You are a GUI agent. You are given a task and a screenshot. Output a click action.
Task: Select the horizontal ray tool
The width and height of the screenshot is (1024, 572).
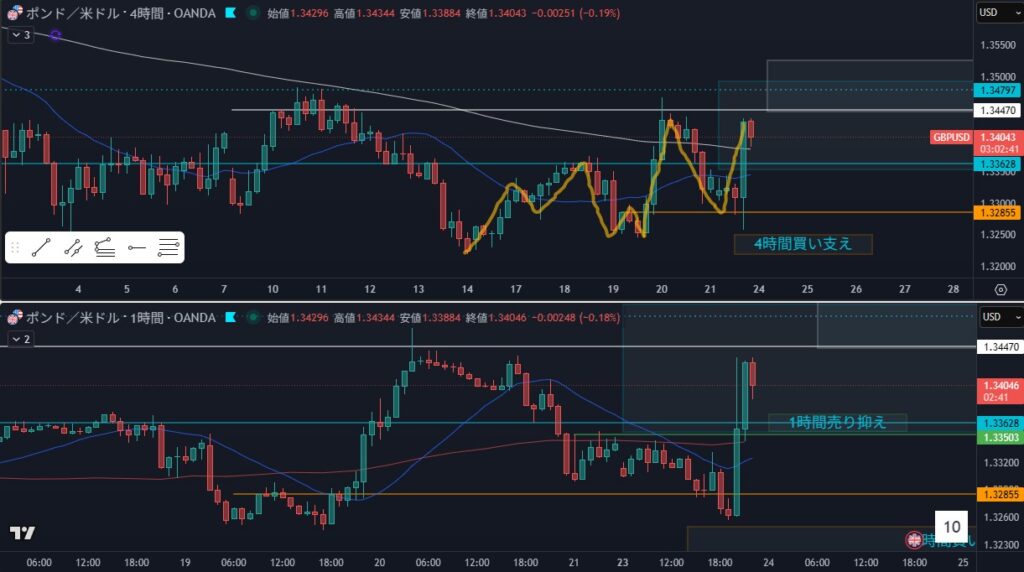136,248
